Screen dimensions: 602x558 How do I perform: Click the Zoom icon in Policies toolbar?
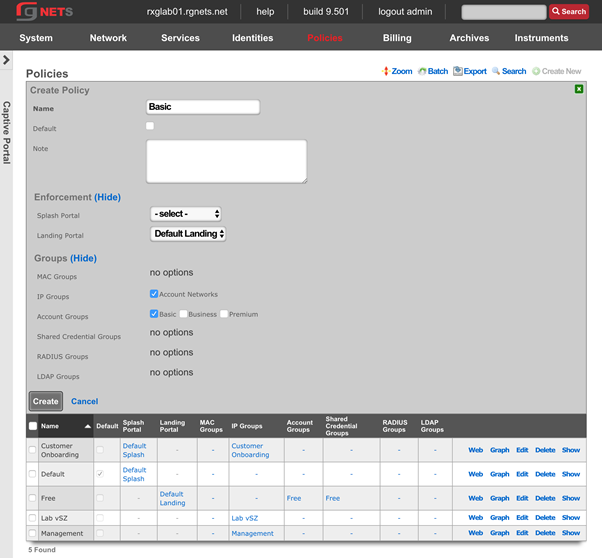[x=387, y=72]
